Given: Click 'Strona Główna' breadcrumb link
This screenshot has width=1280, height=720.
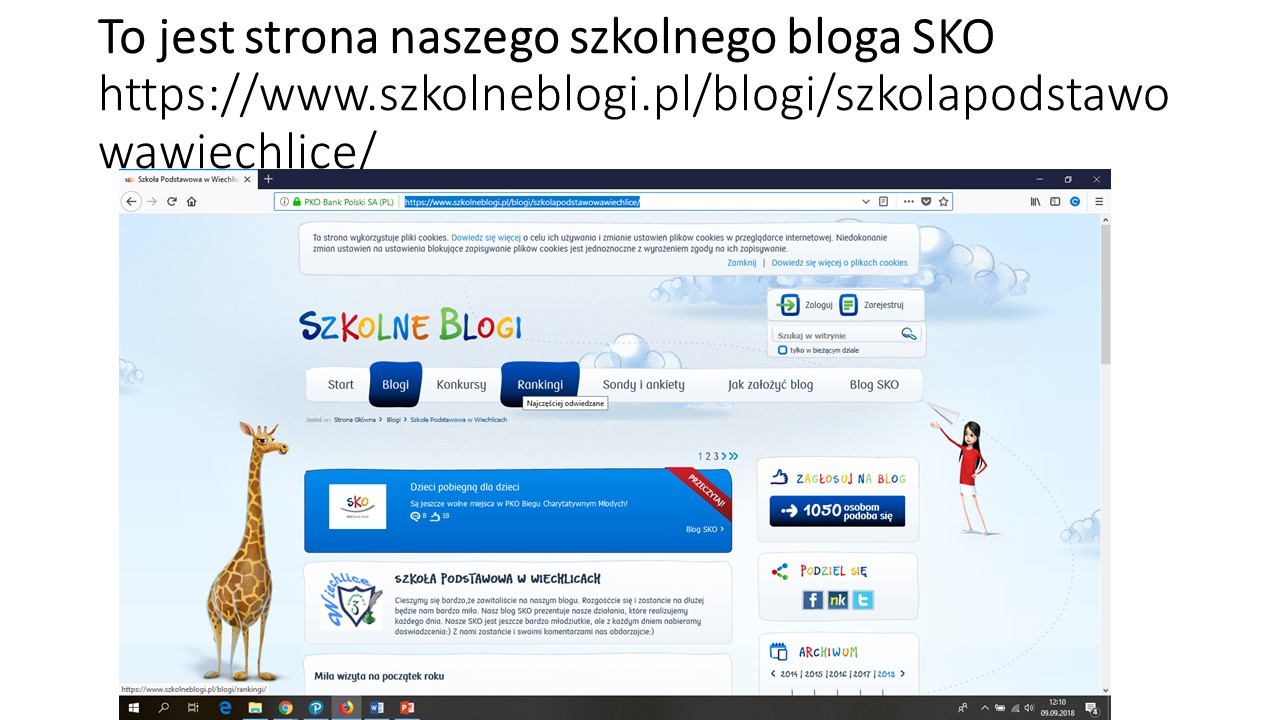Looking at the screenshot, I should (x=356, y=420).
